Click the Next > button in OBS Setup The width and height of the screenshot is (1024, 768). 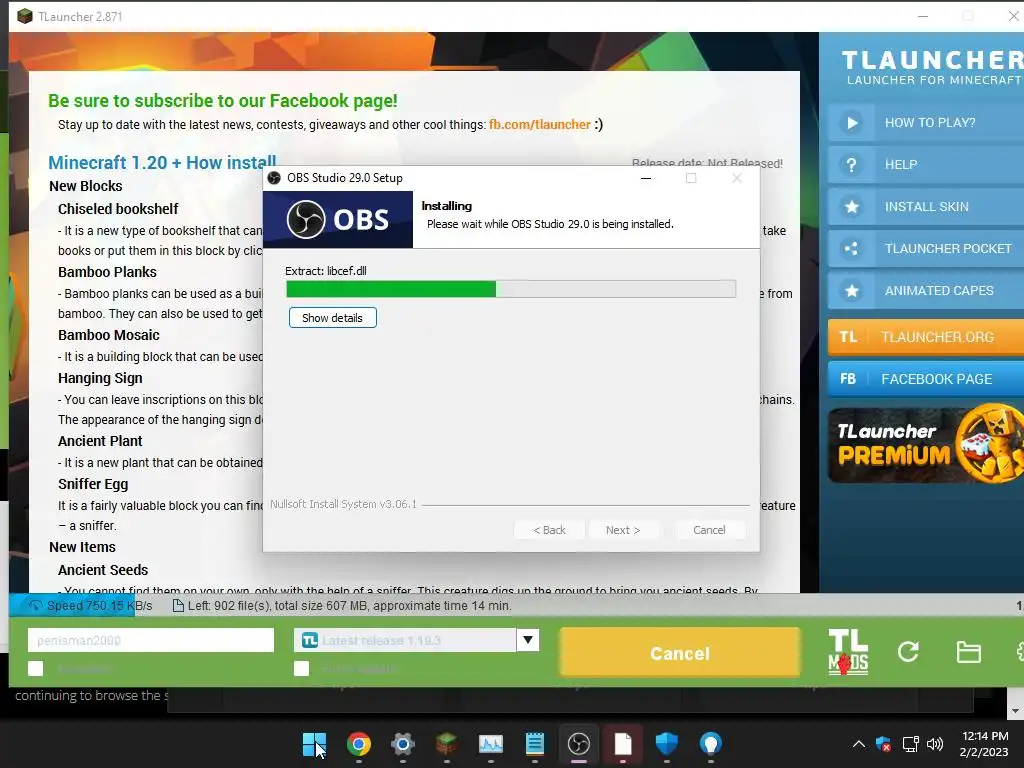pos(623,530)
